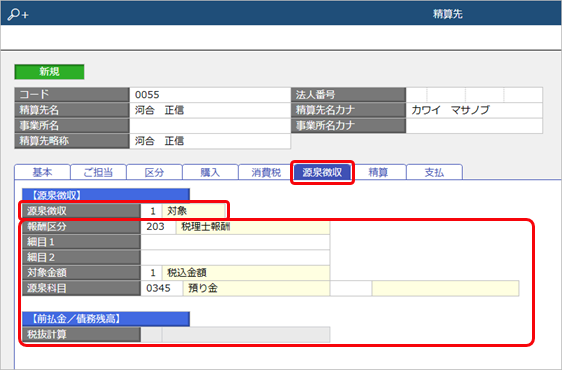
Task: Click the コード field with 0055
Action: [210, 95]
